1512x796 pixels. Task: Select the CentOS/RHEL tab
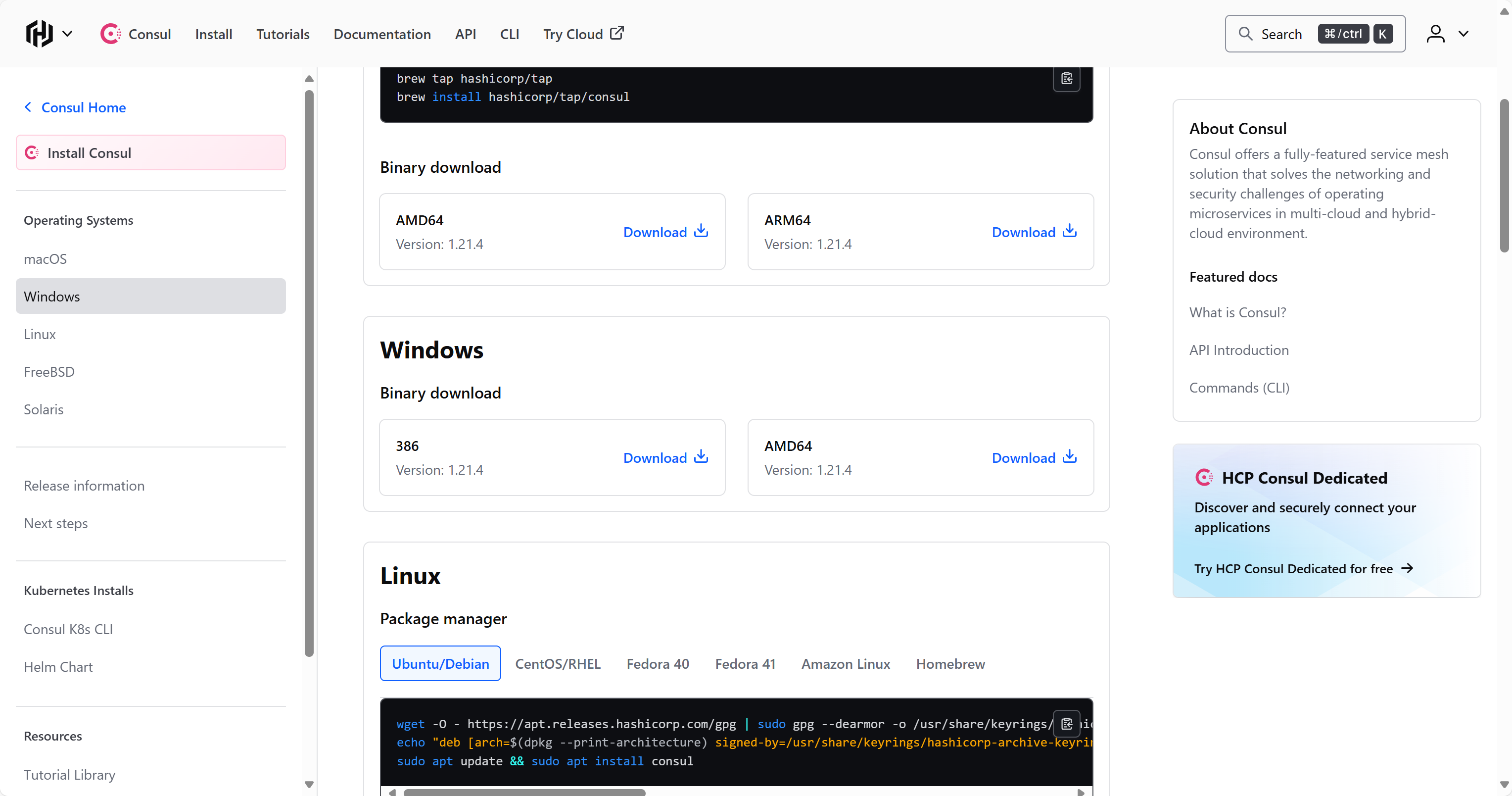click(x=558, y=664)
